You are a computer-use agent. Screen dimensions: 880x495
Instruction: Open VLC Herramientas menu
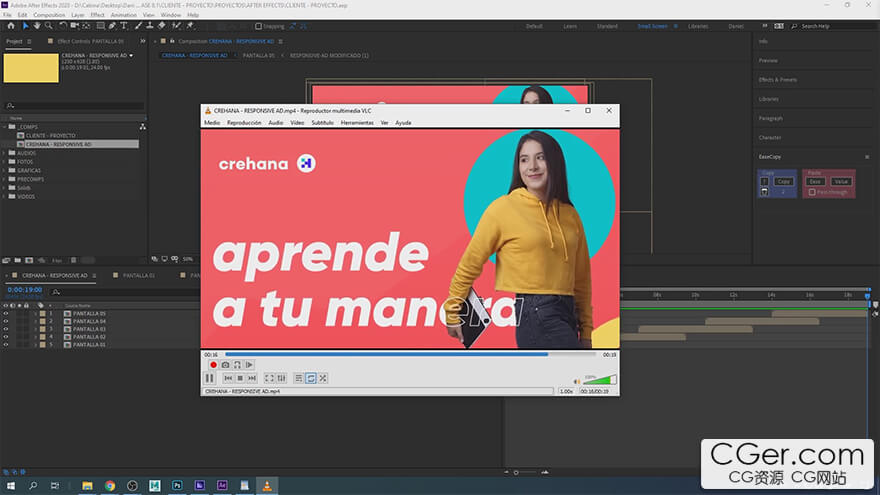357,122
